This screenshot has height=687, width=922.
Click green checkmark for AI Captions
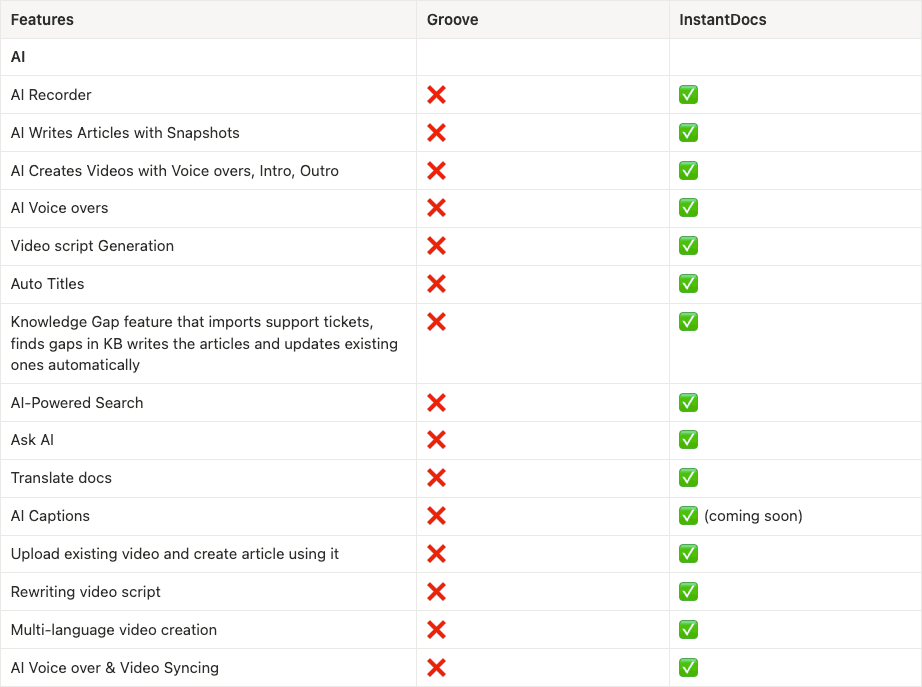pyautogui.click(x=688, y=516)
